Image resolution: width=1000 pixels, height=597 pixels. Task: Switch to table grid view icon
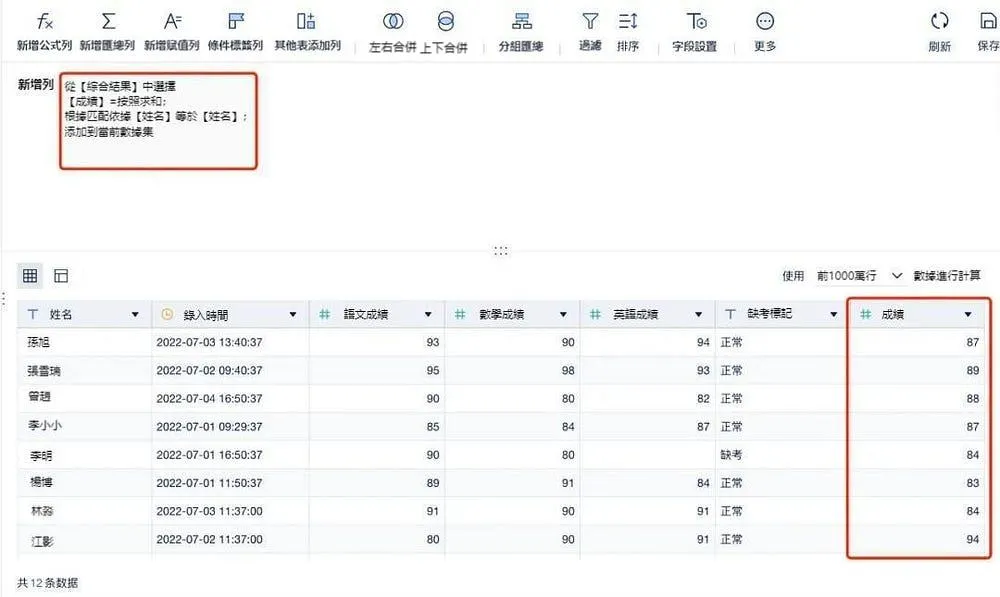pos(30,276)
